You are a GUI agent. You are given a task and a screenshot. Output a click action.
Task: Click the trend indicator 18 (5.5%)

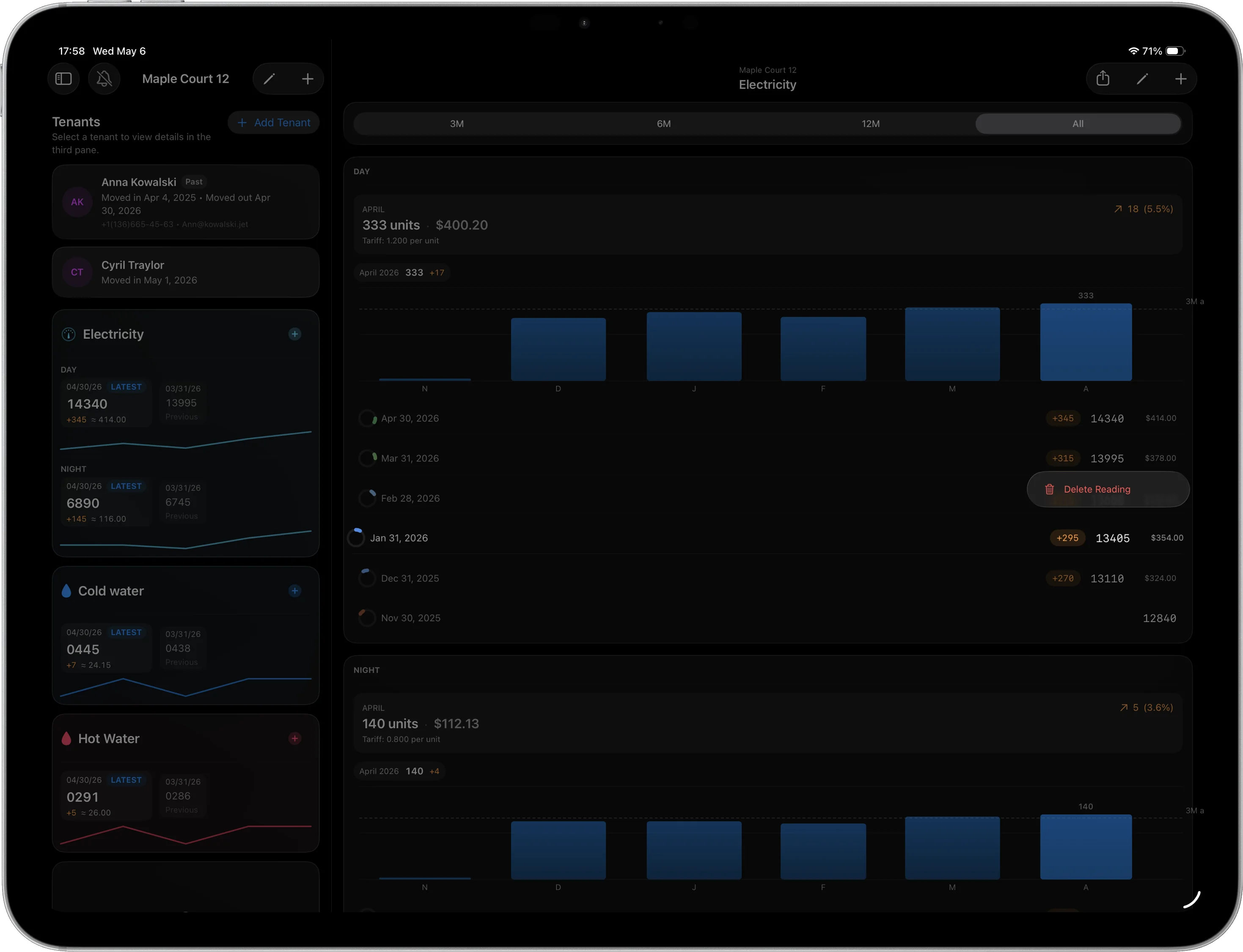tap(1143, 209)
